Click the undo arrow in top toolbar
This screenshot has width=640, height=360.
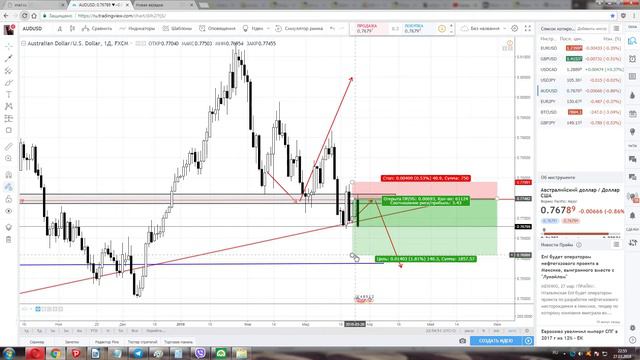click(x=332, y=29)
